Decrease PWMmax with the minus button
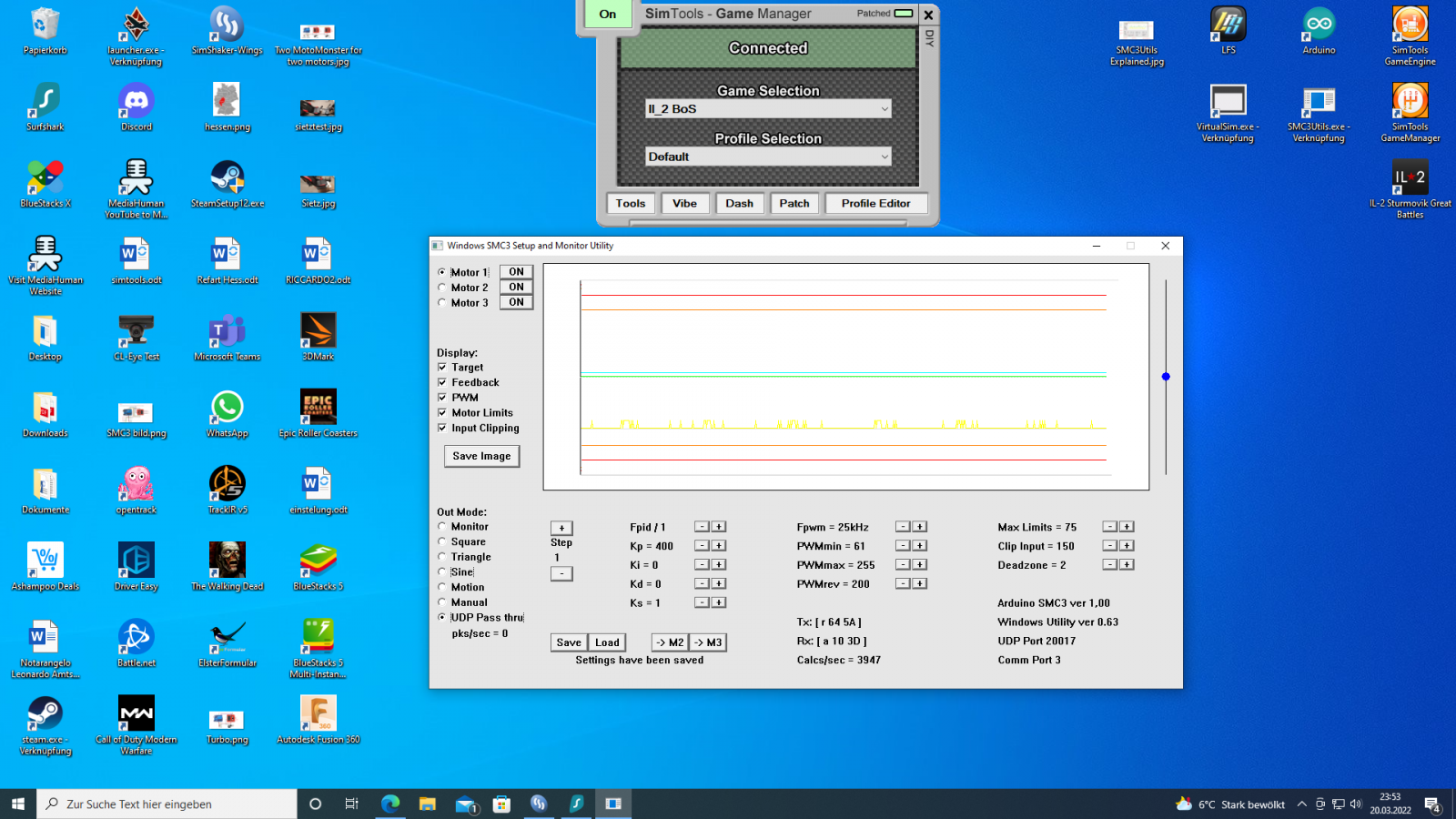The width and height of the screenshot is (1456, 819). coord(903,565)
